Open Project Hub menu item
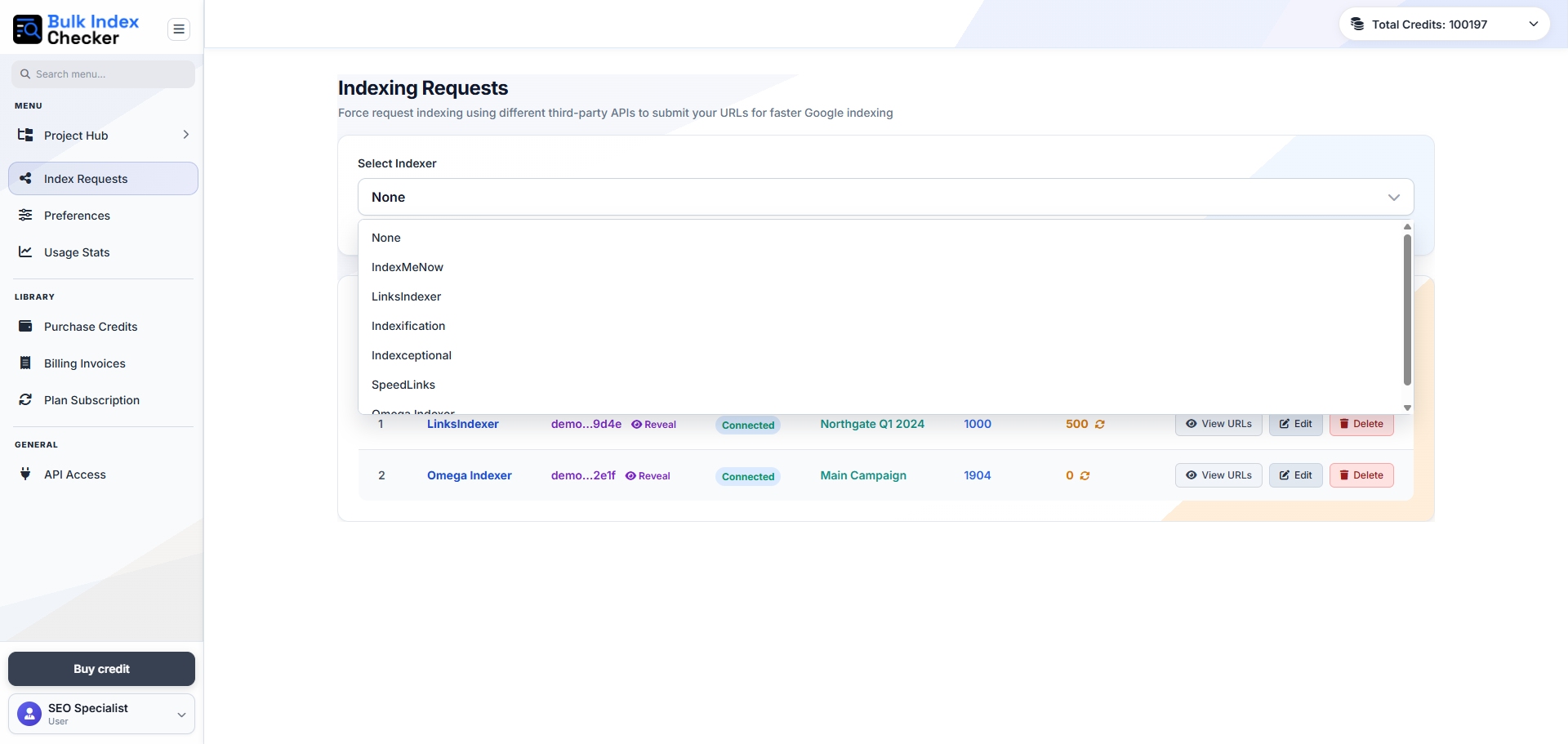Image resolution: width=1568 pixels, height=744 pixels. point(103,136)
